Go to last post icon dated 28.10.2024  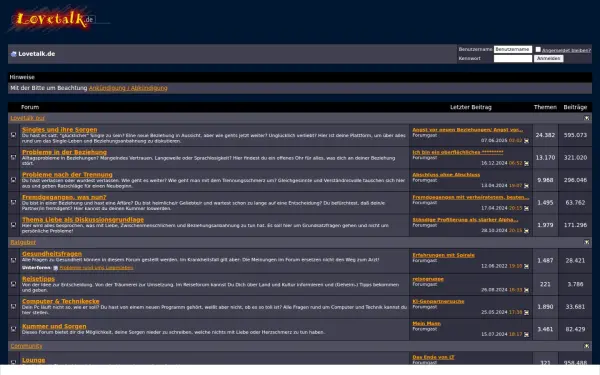[527, 231]
